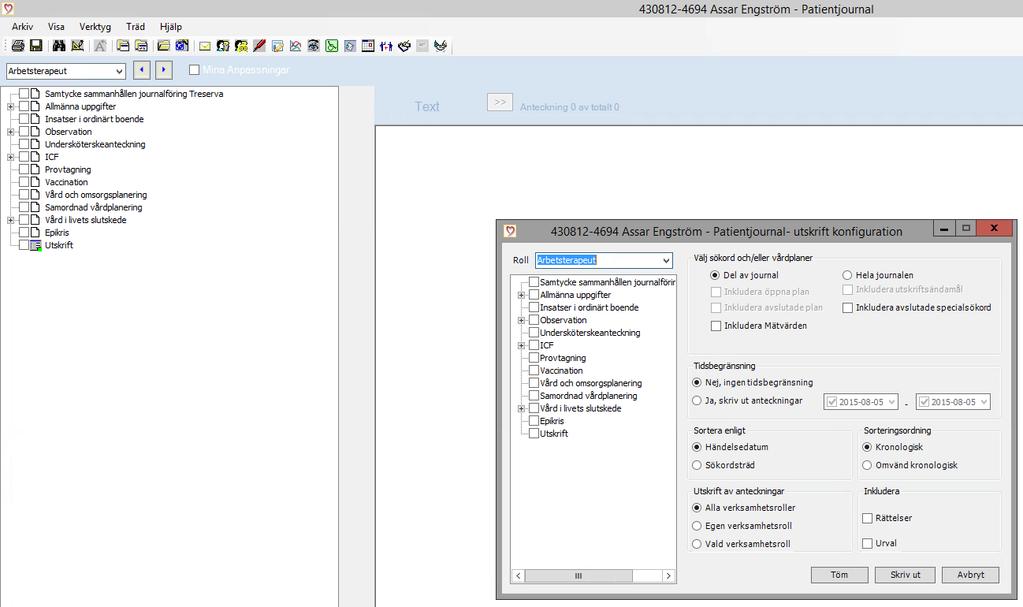Screen dimensions: 1023x607
Task: Click the >> button next to Text
Action: 500,102
